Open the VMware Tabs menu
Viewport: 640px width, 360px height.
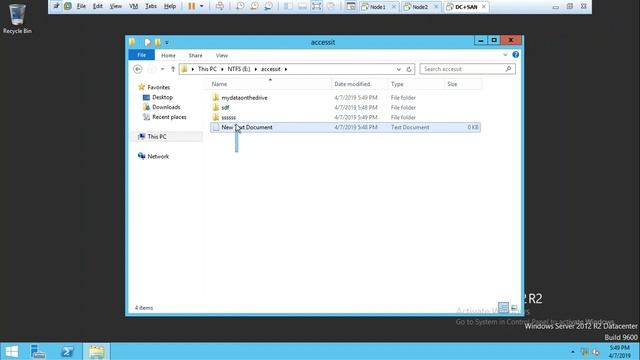[151, 6]
